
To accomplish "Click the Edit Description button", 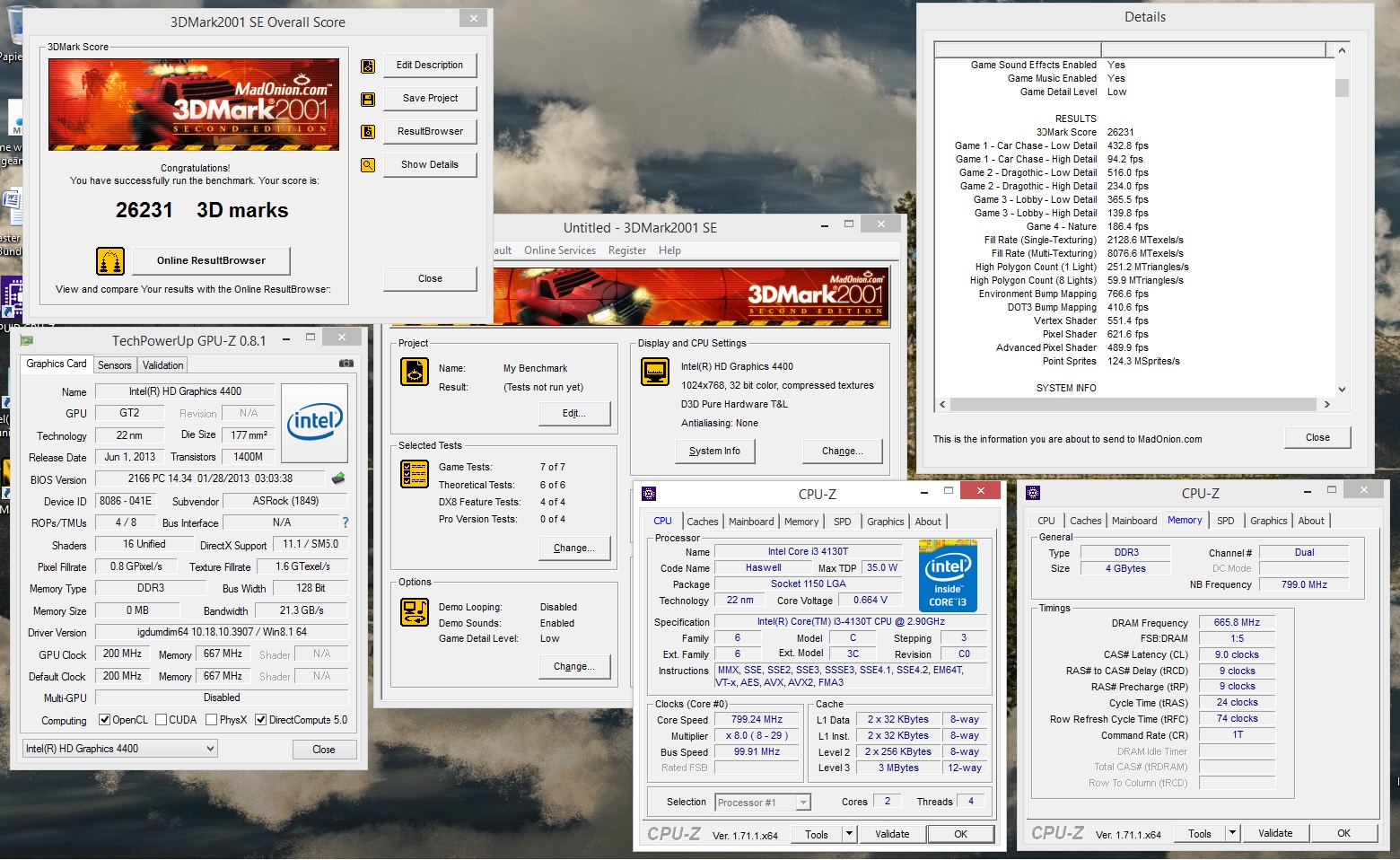I will [430, 66].
